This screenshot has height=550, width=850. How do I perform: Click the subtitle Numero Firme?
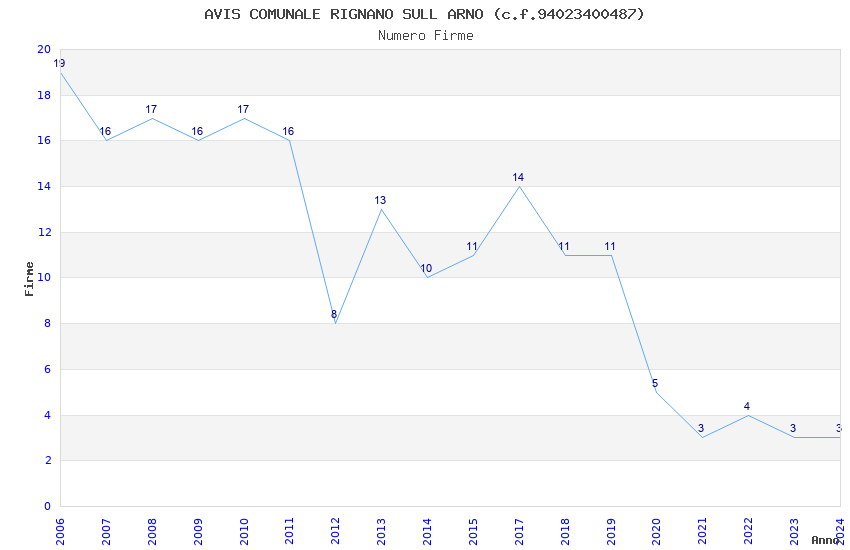click(x=426, y=36)
